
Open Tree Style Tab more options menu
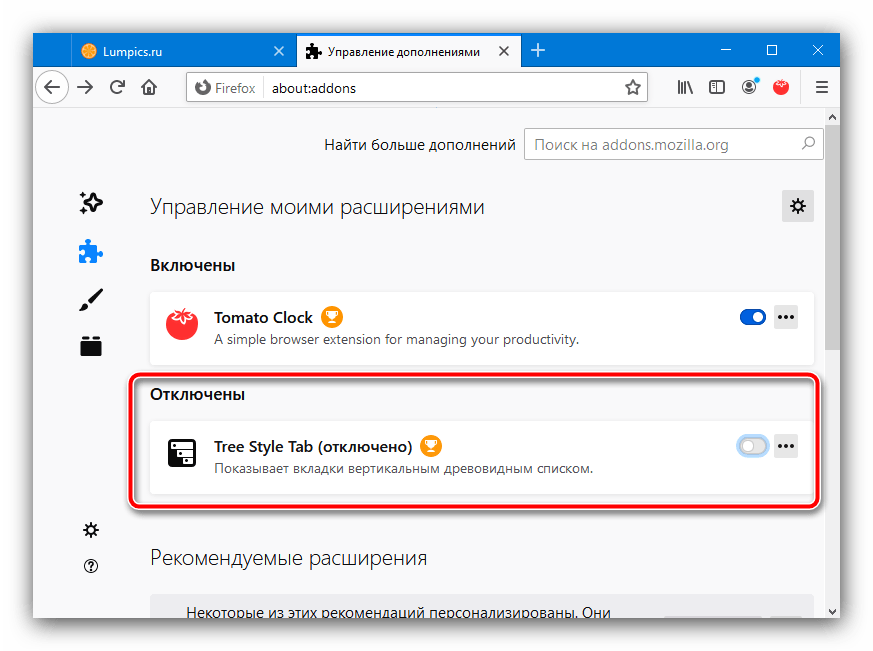point(786,446)
